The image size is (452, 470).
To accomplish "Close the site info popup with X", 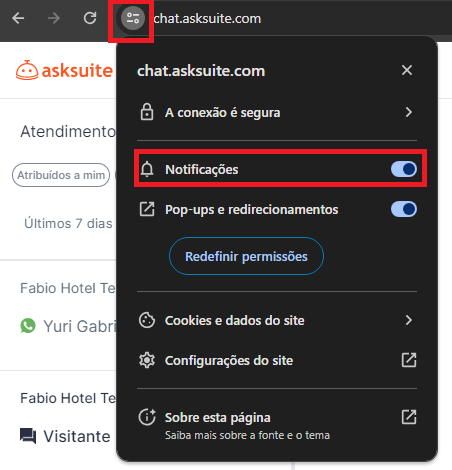I will pos(407,70).
